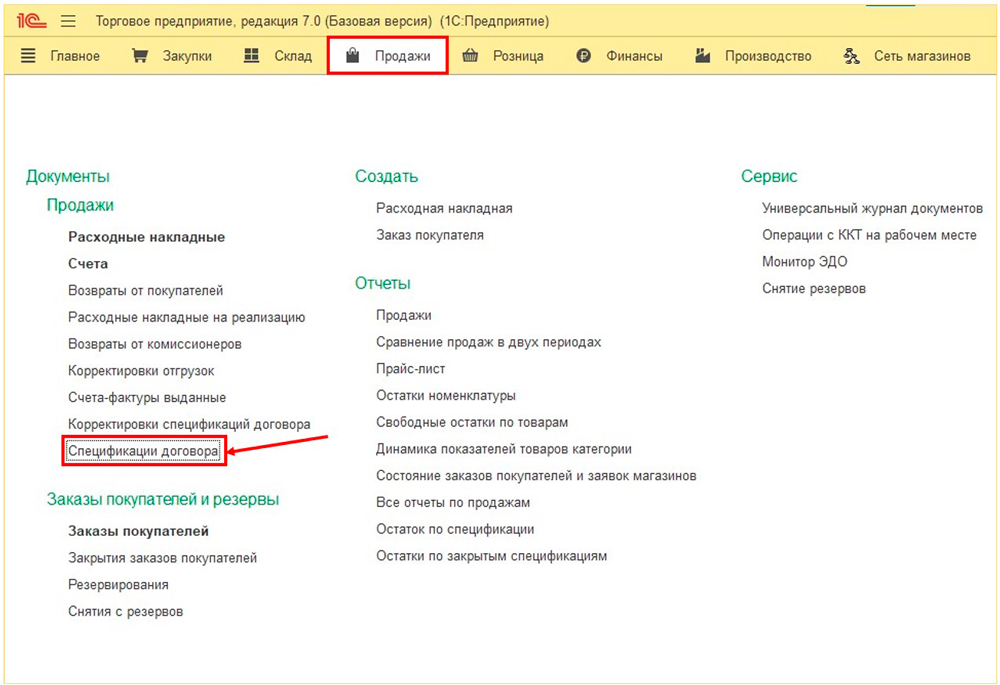
Task: Click the Продажи shopping bag icon
Action: [x=352, y=56]
